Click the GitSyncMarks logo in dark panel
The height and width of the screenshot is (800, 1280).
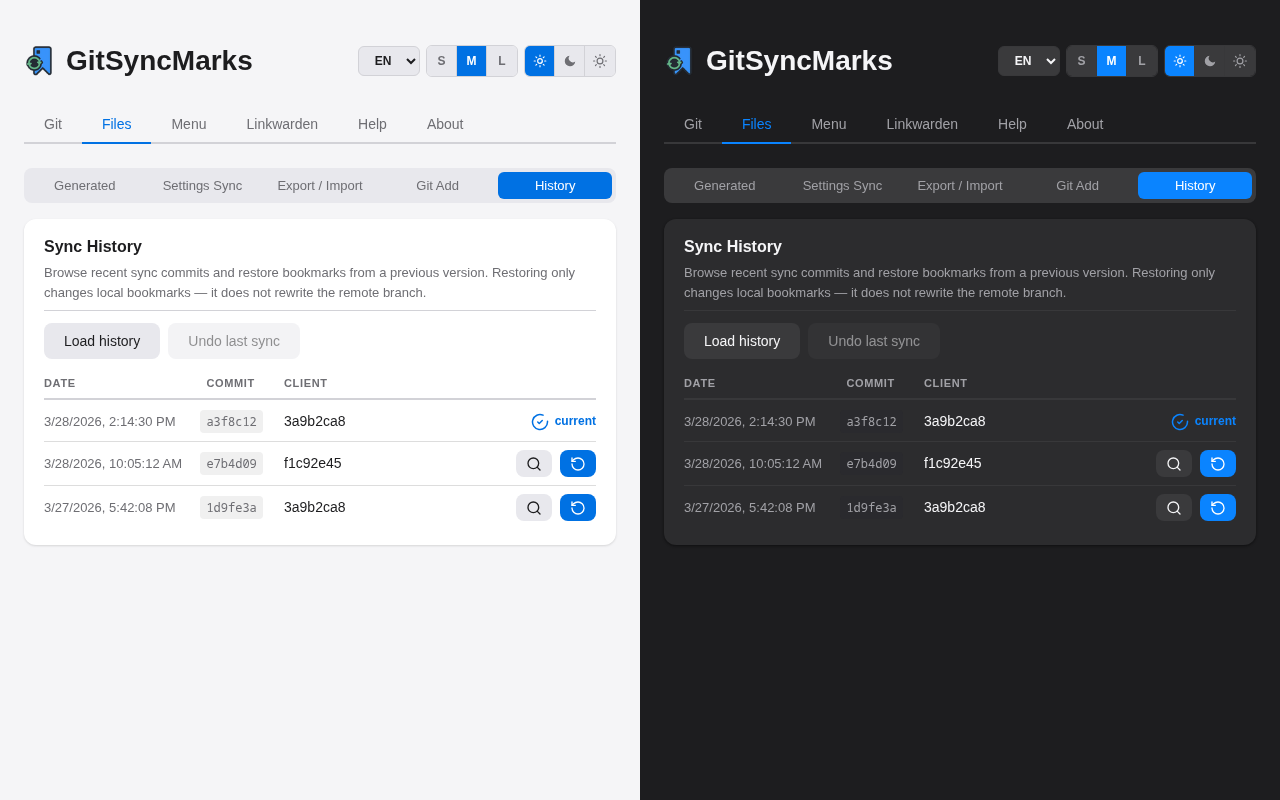tap(679, 61)
